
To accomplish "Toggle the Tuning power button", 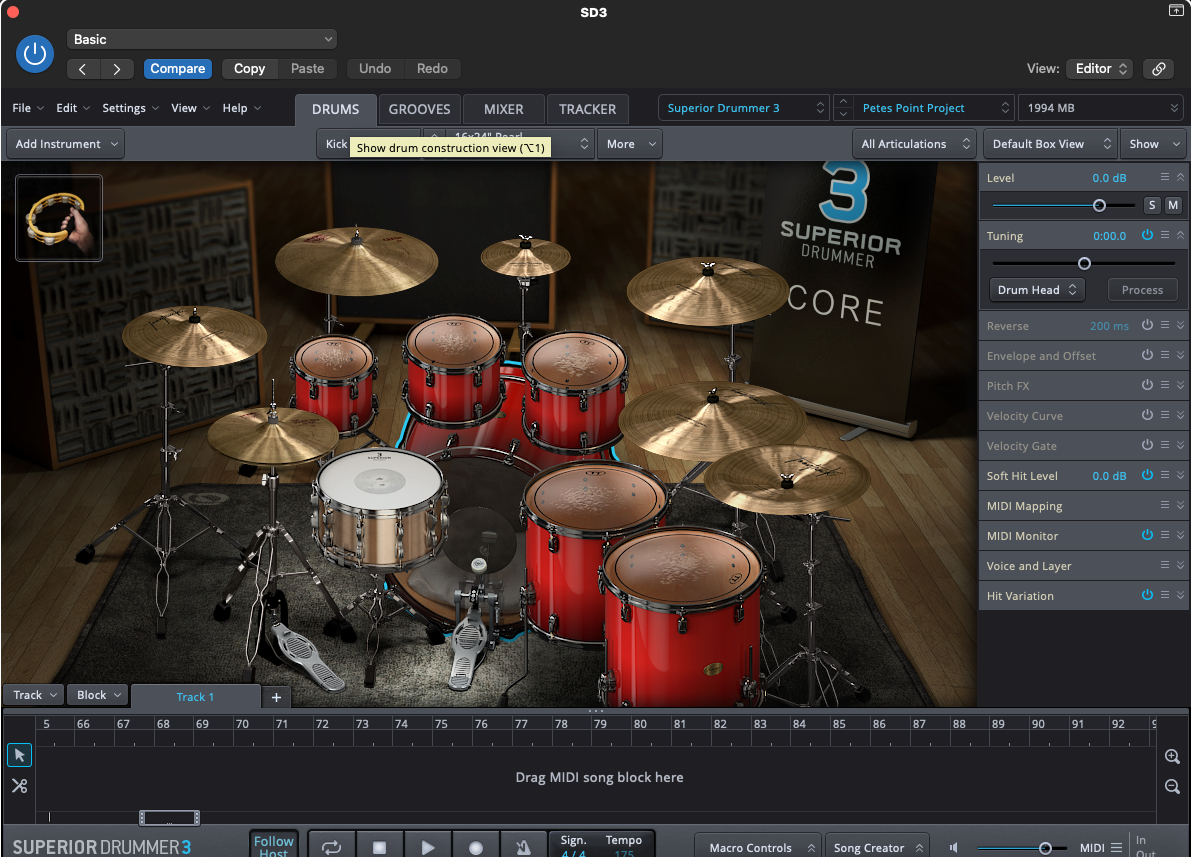I will 1147,236.
